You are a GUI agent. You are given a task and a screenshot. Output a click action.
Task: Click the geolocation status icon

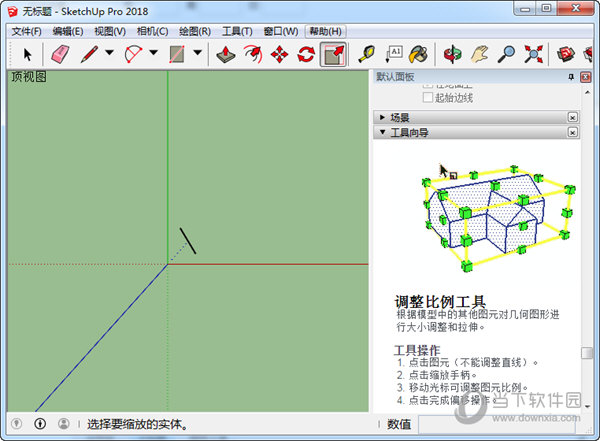point(16,423)
